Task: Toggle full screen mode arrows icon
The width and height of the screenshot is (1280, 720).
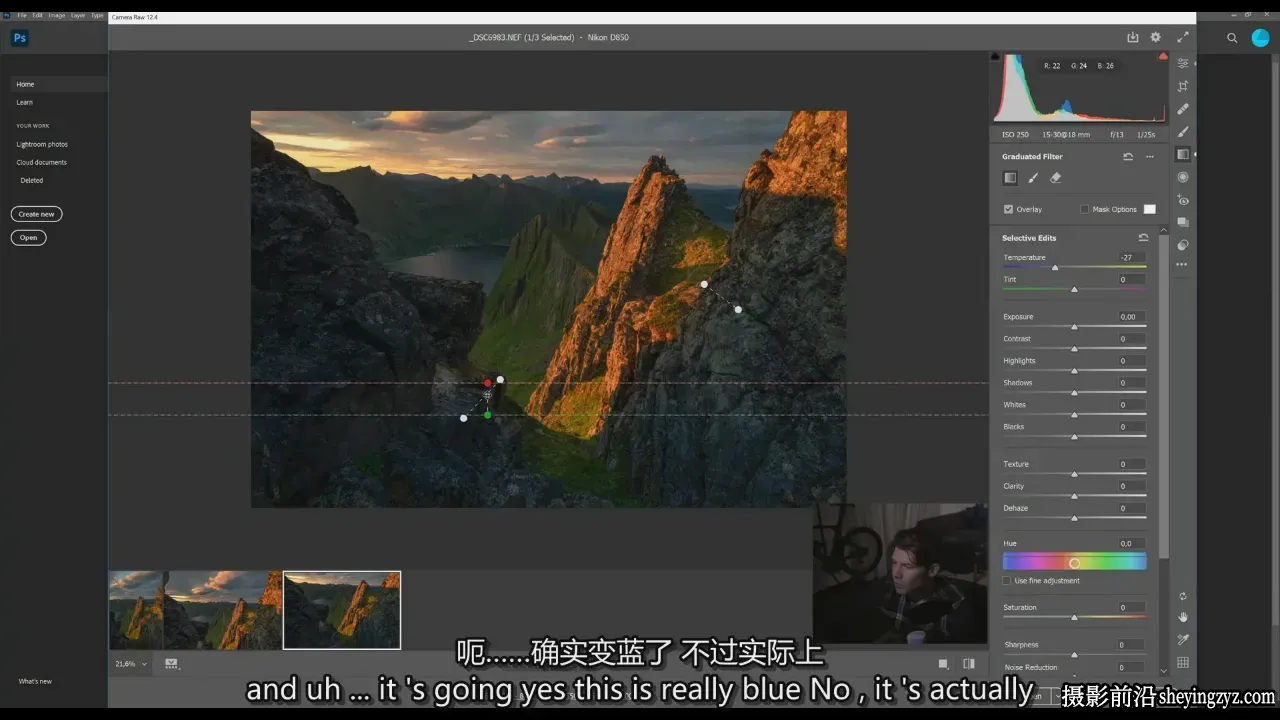Action: point(1183,37)
